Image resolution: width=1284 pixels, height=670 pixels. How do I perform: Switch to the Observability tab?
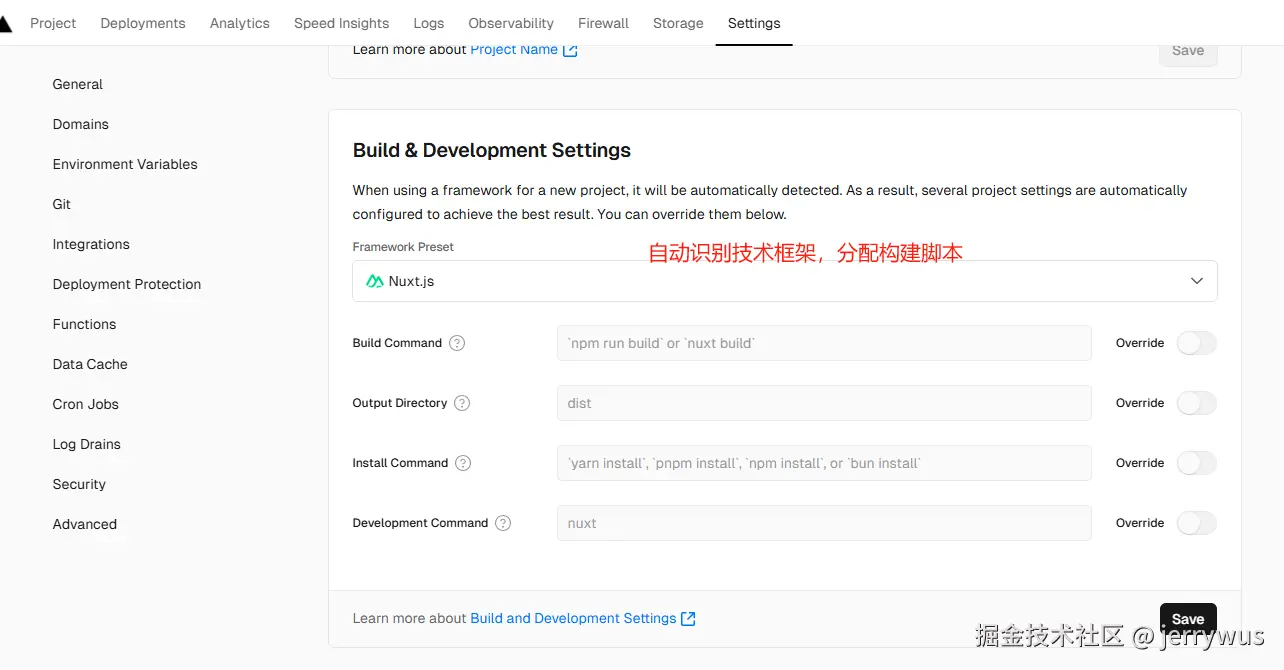pyautogui.click(x=511, y=23)
